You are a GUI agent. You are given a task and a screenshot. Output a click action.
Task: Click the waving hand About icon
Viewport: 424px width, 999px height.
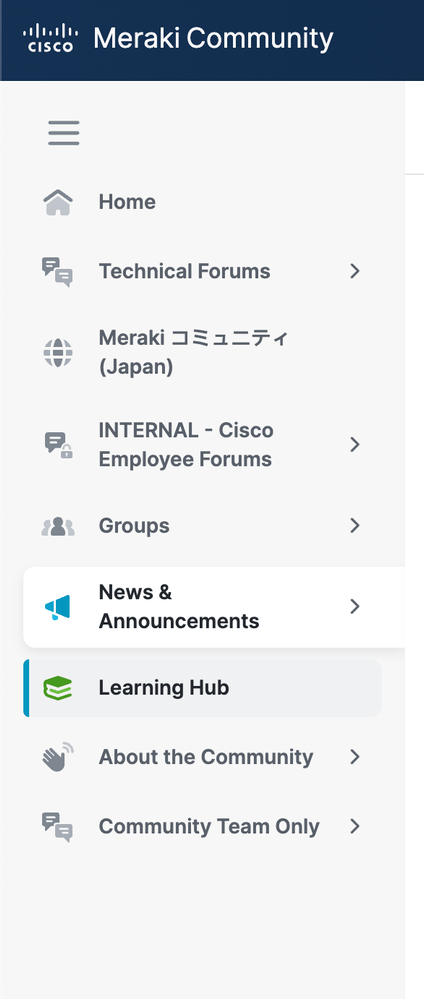(x=58, y=757)
